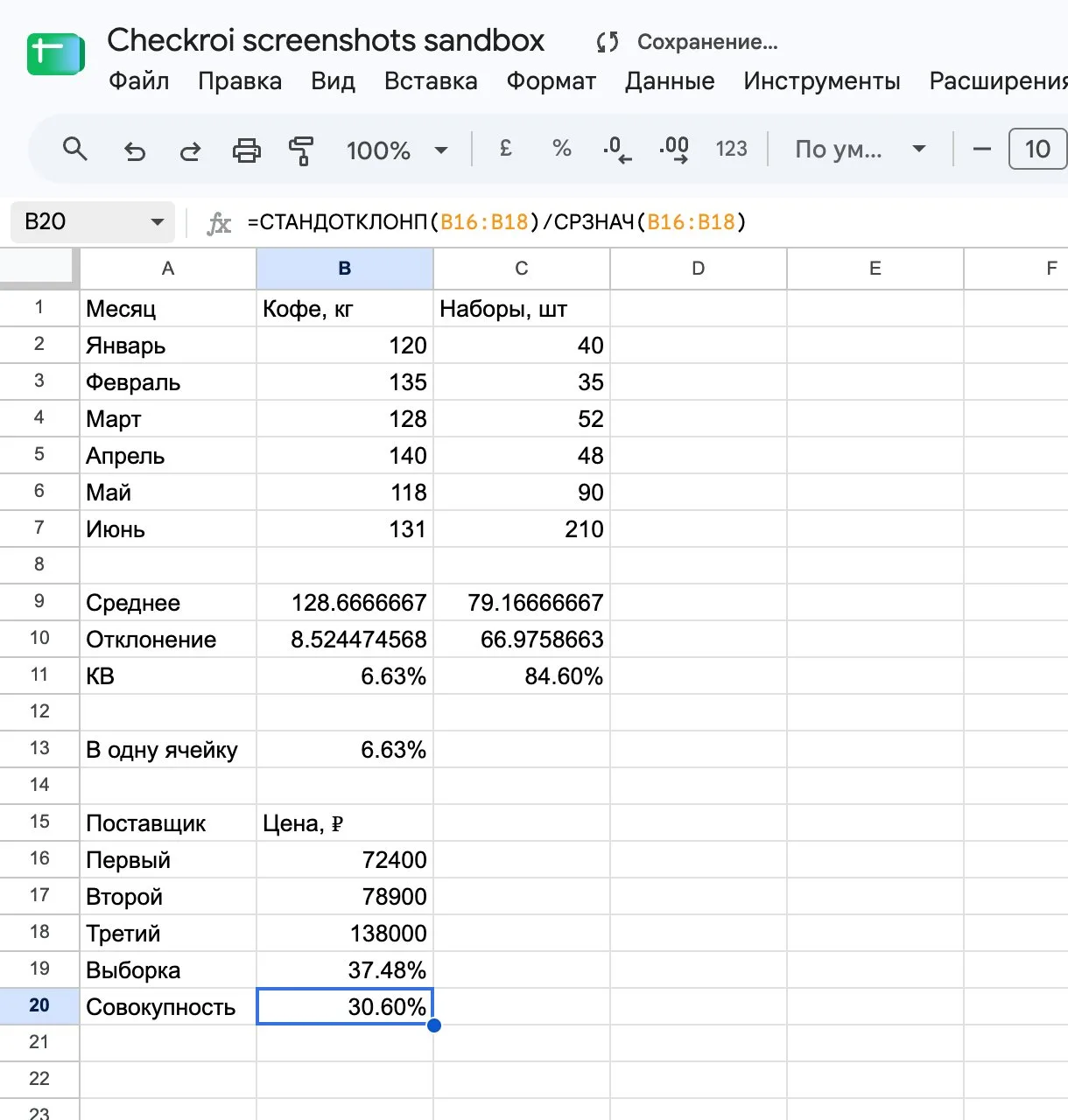The width and height of the screenshot is (1068, 1120).
Task: Click the document saving status icon
Action: point(608,42)
